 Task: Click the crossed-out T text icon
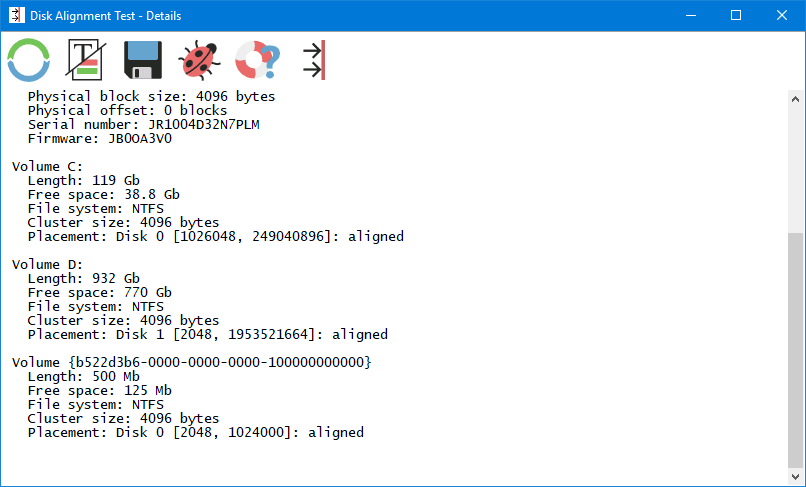[85, 60]
